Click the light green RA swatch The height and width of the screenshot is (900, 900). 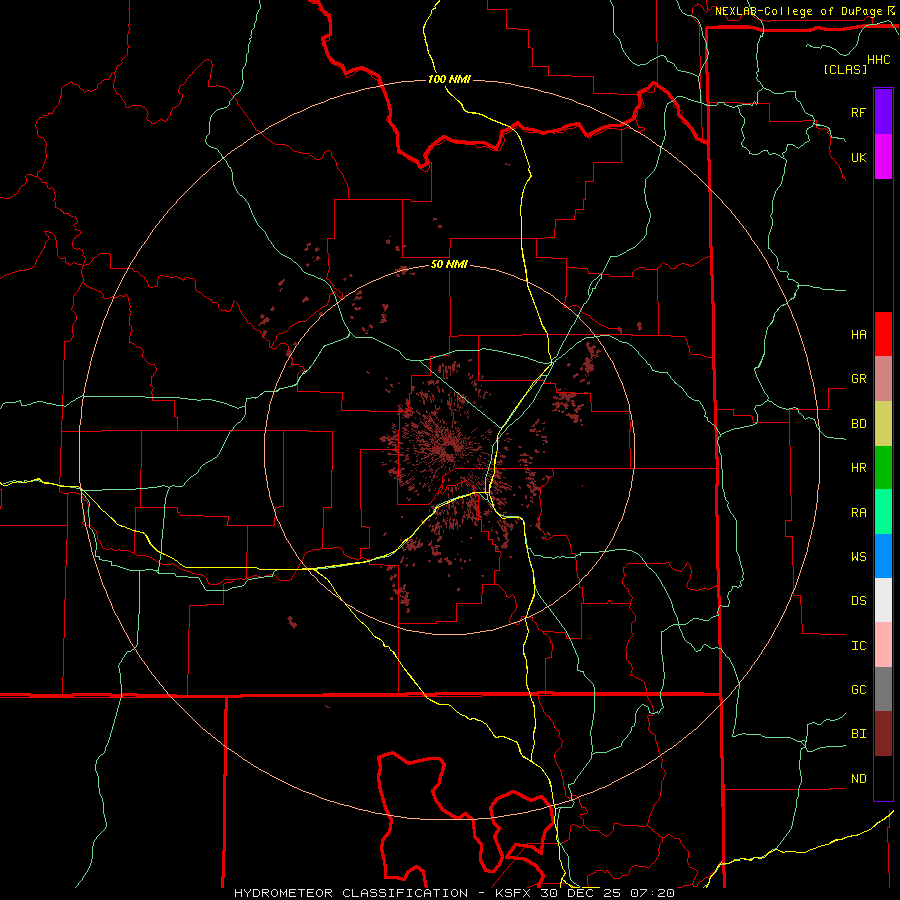point(883,512)
